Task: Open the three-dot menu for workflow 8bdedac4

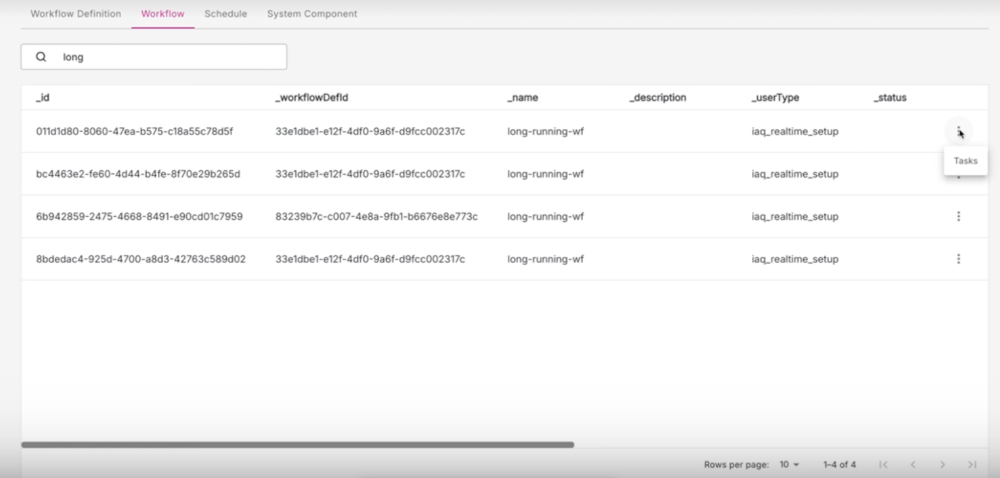Action: (x=958, y=259)
